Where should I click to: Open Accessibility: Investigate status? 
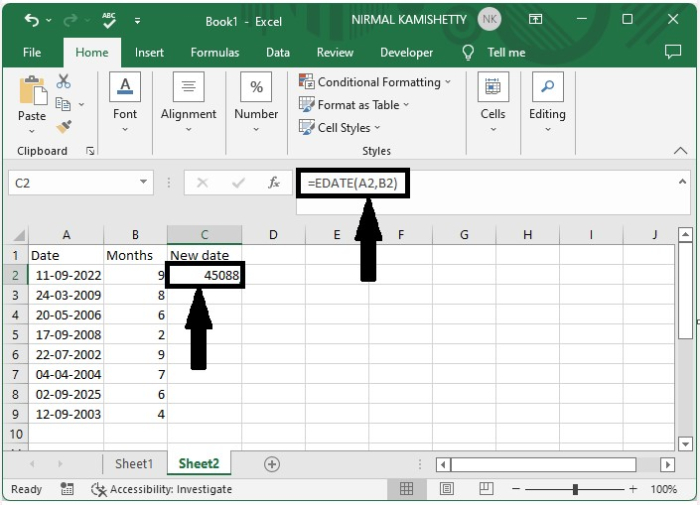(x=162, y=489)
